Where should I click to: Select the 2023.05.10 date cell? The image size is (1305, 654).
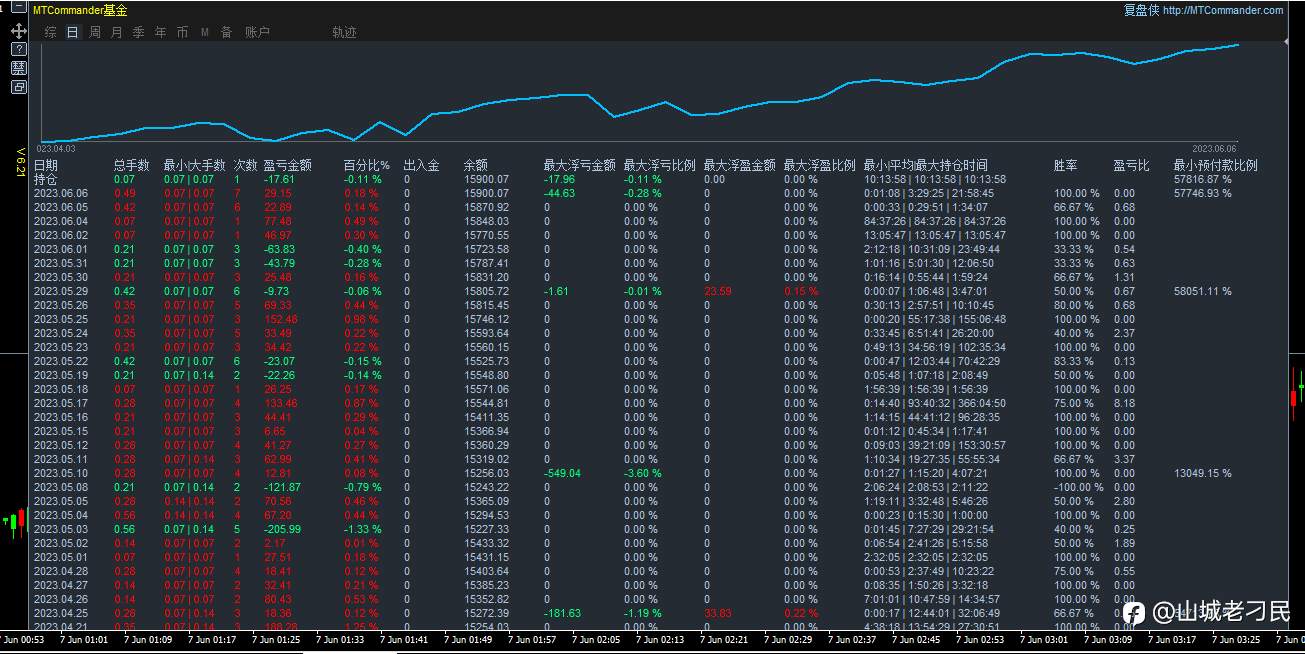(x=61, y=473)
